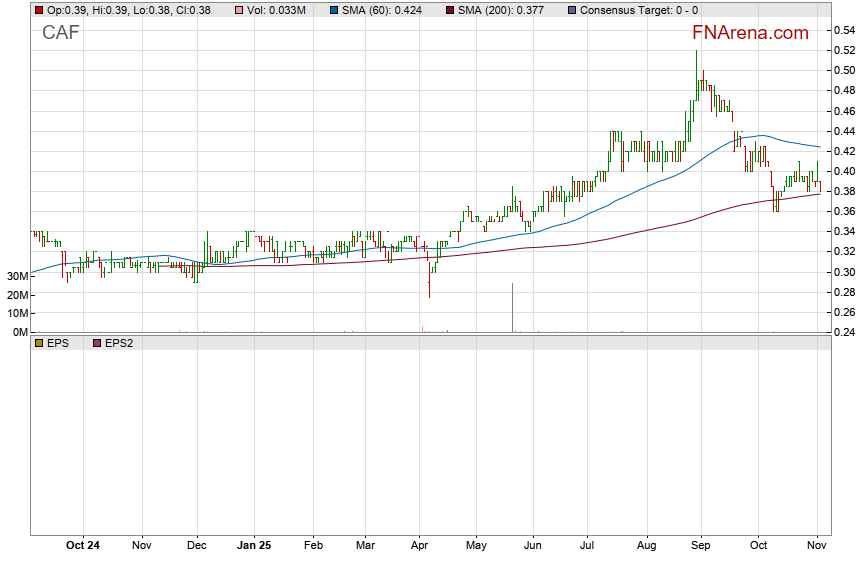Toggle the Consensus Target legend marker
Viewport: 859px width, 566px height.
click(570, 10)
